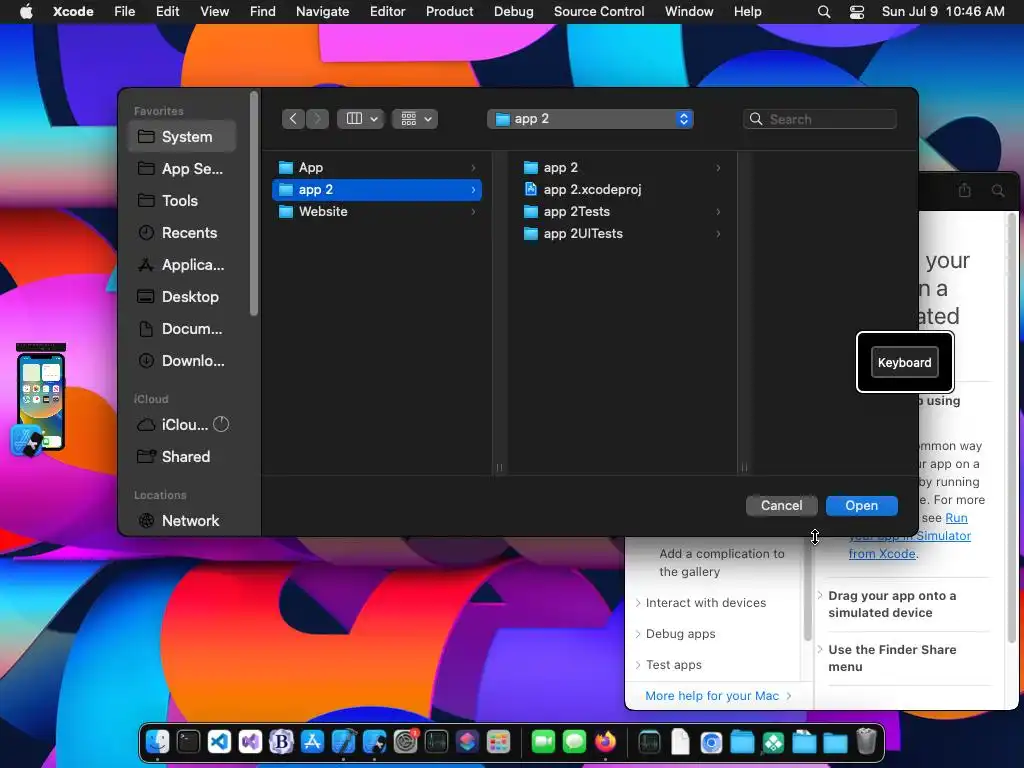
Task: Click the highlighted app 2 folder icon
Action: [x=285, y=189]
